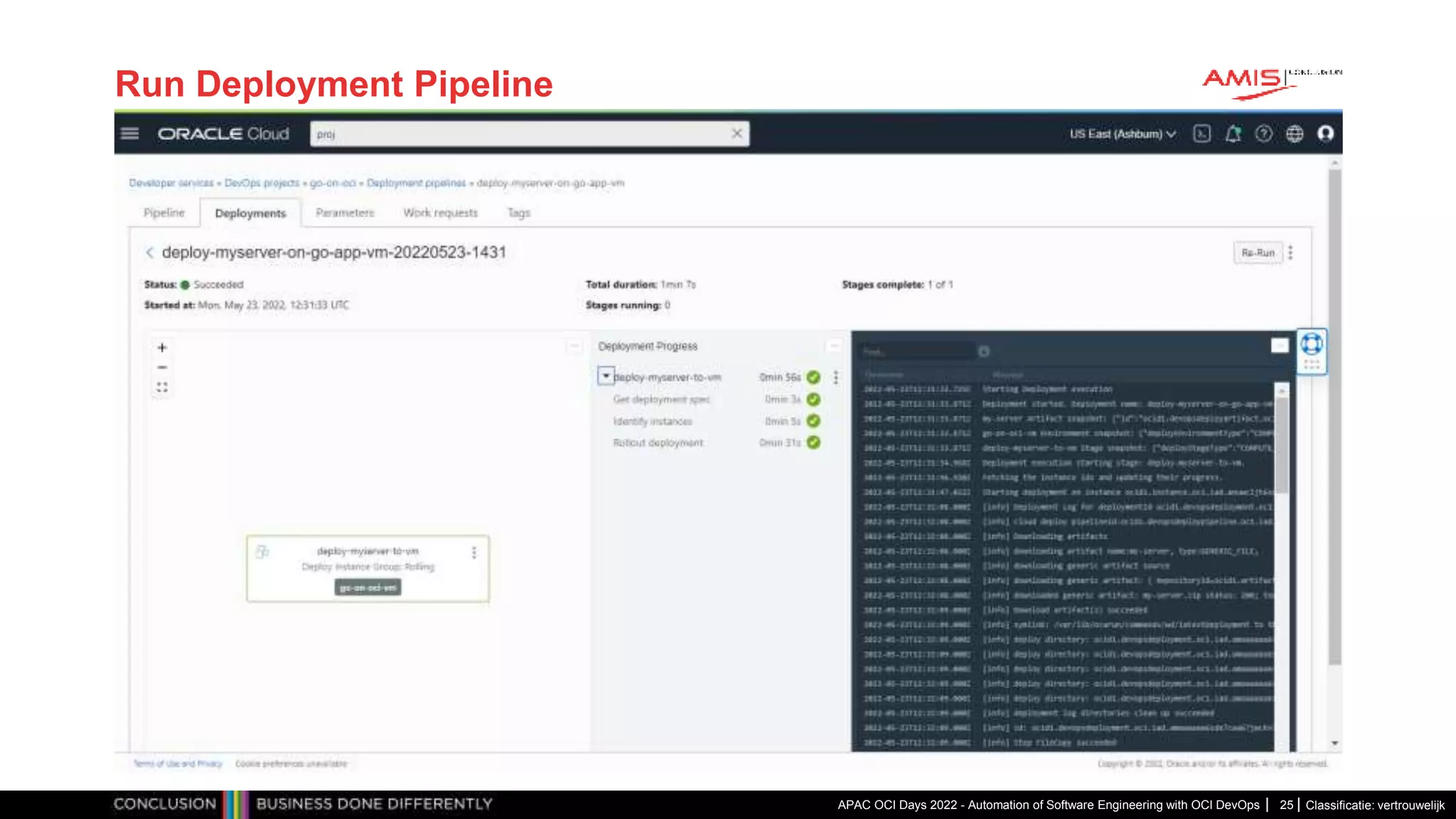Collapse the log panel with its top-right button
Image resolution: width=1456 pixels, height=819 pixels.
(x=1279, y=346)
